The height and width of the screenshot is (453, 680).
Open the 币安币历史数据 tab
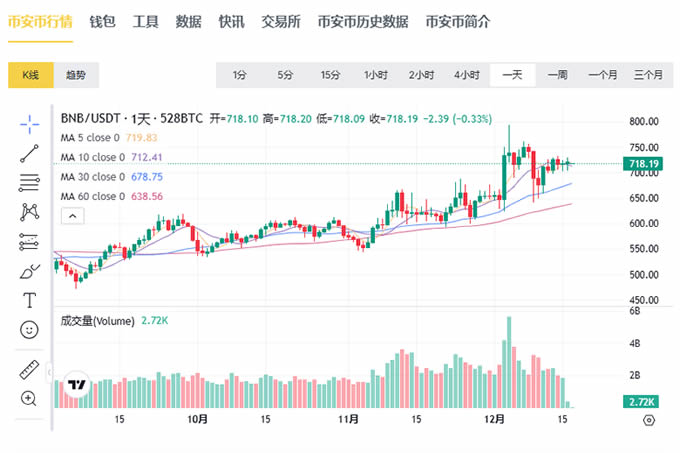coord(362,21)
